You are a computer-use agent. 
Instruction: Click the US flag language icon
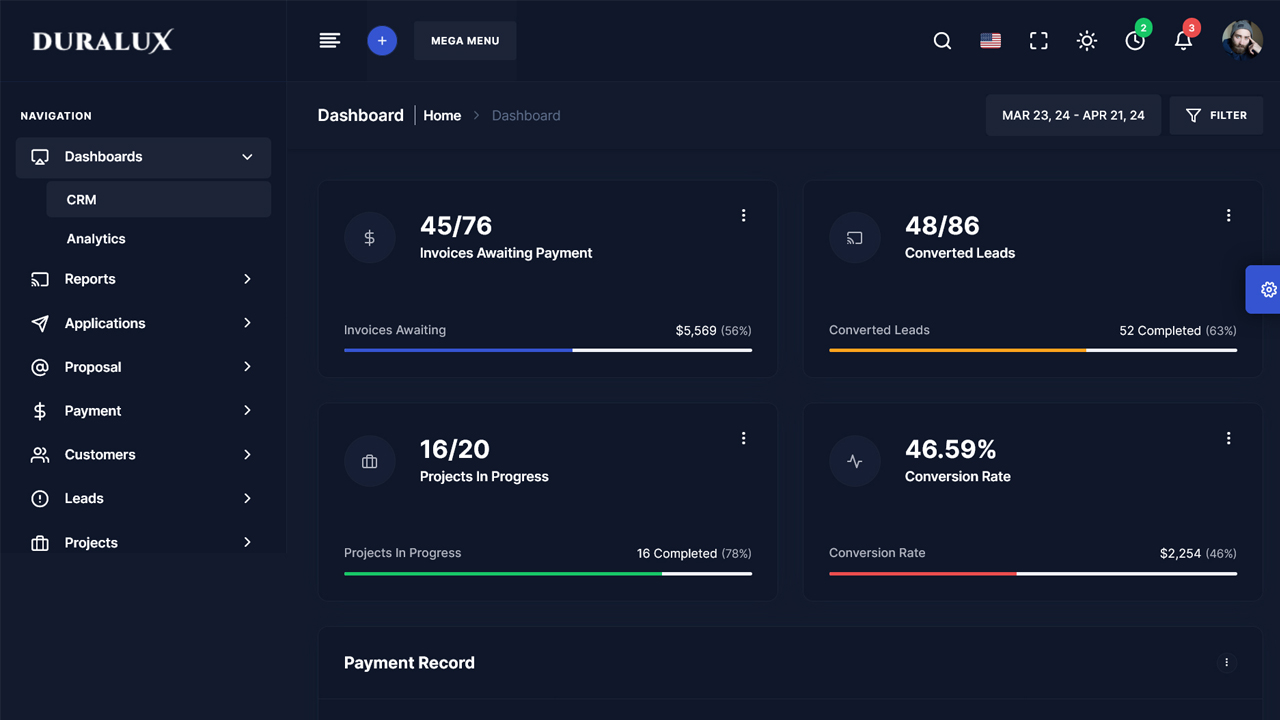click(x=990, y=41)
